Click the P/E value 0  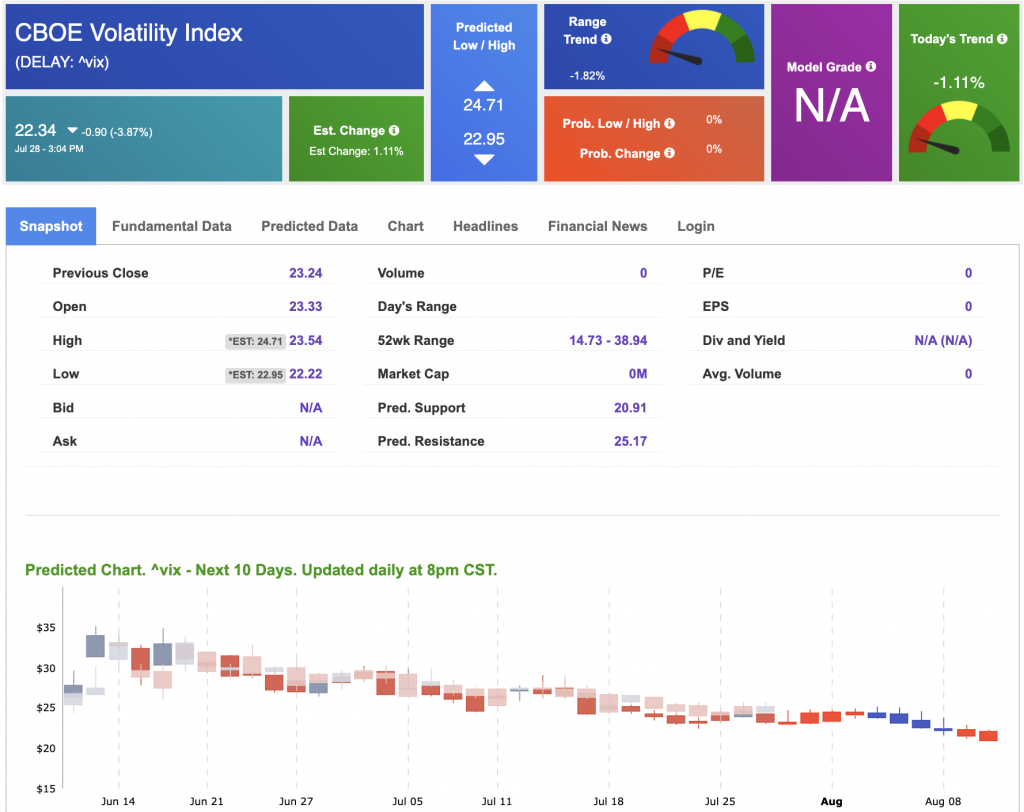(x=968, y=273)
